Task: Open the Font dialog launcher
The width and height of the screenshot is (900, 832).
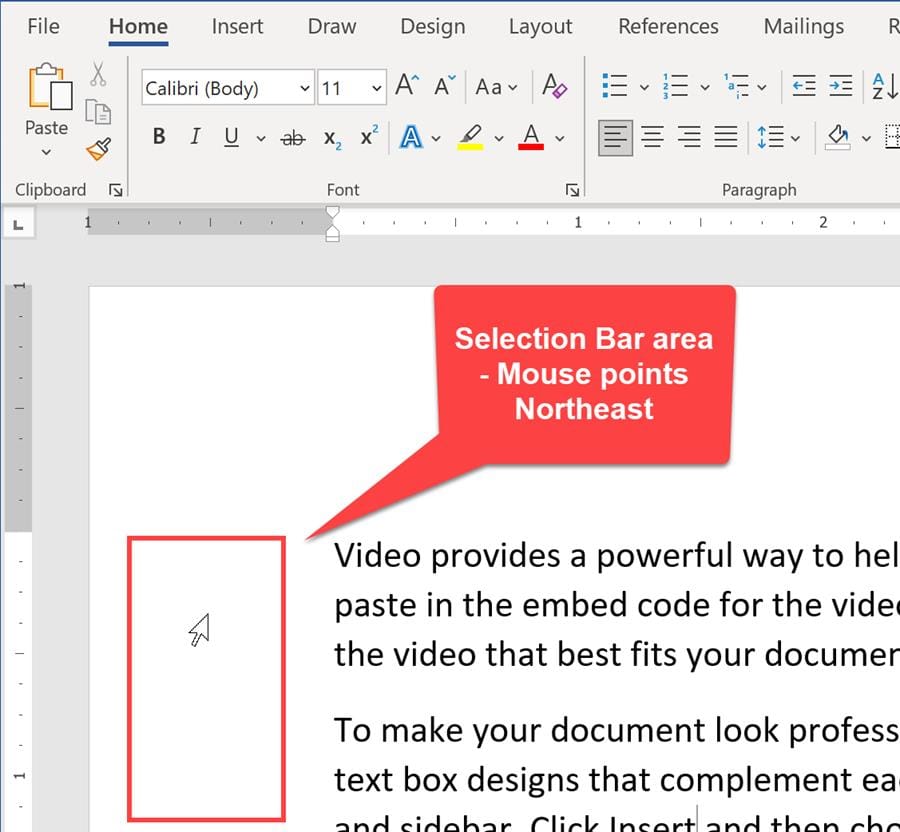Action: click(572, 189)
